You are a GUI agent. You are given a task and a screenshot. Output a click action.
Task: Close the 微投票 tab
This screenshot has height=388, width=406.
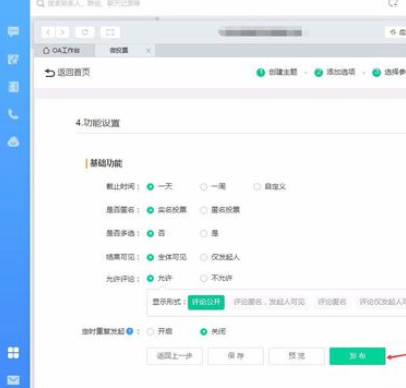148,50
